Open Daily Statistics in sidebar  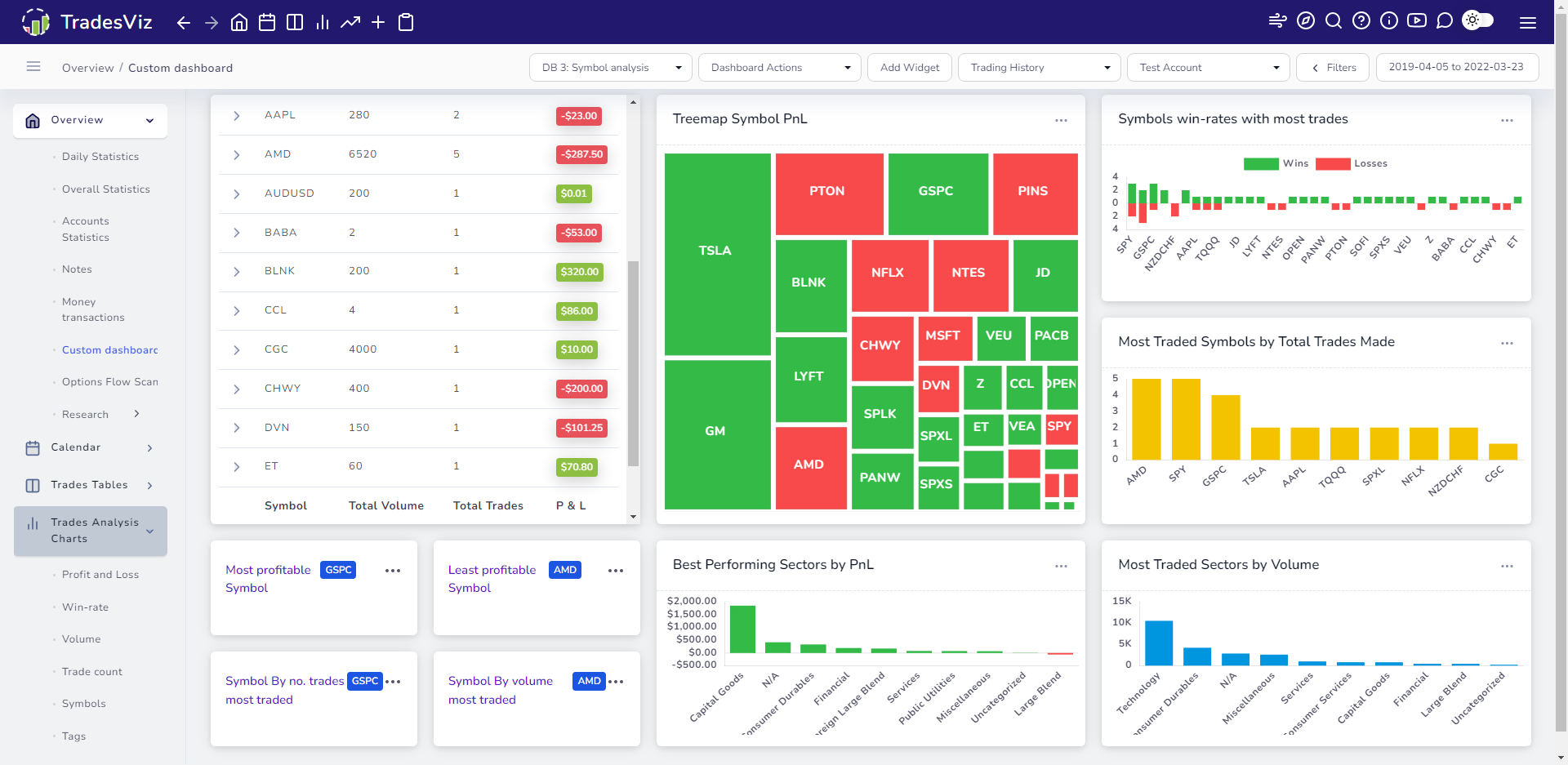[x=100, y=157]
